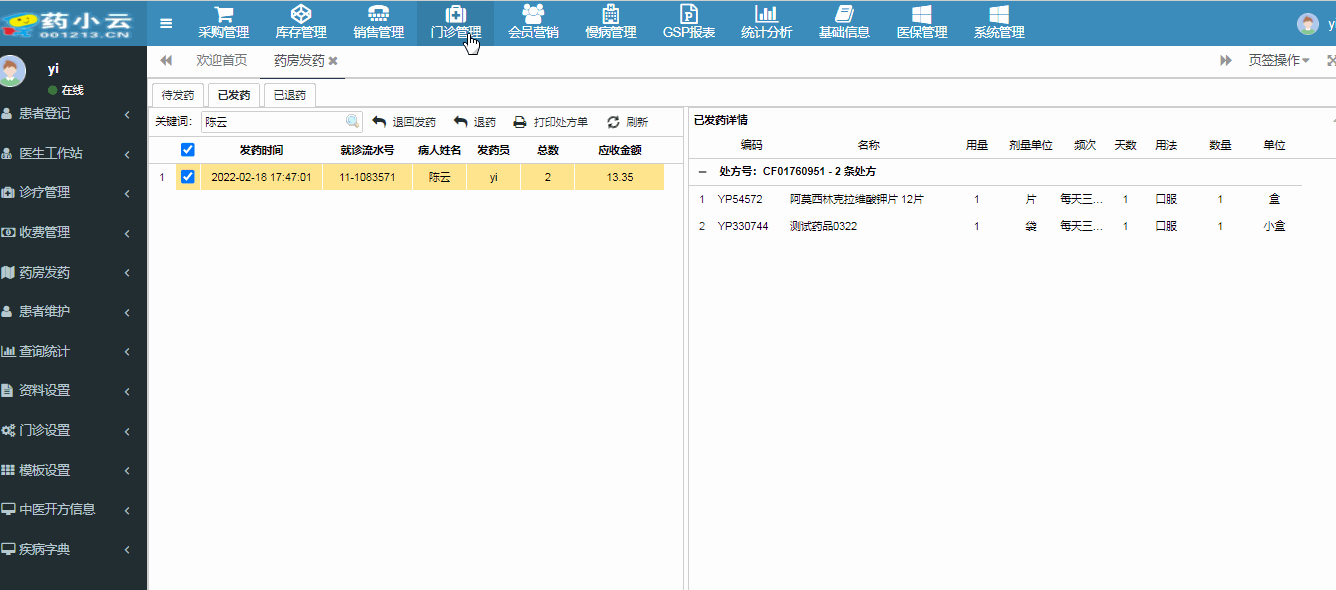Click the sidebar user profile avatar
1336x590 pixels.
point(11,71)
